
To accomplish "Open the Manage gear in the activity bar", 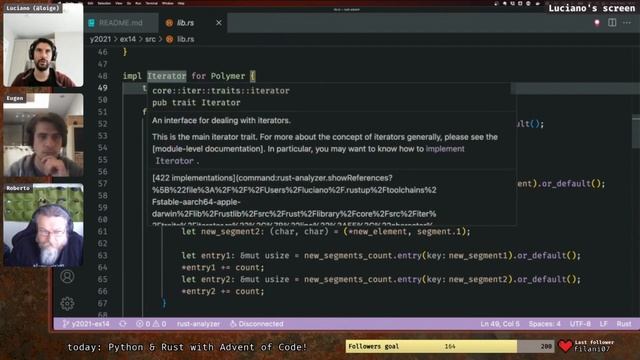I will pos(67,303).
